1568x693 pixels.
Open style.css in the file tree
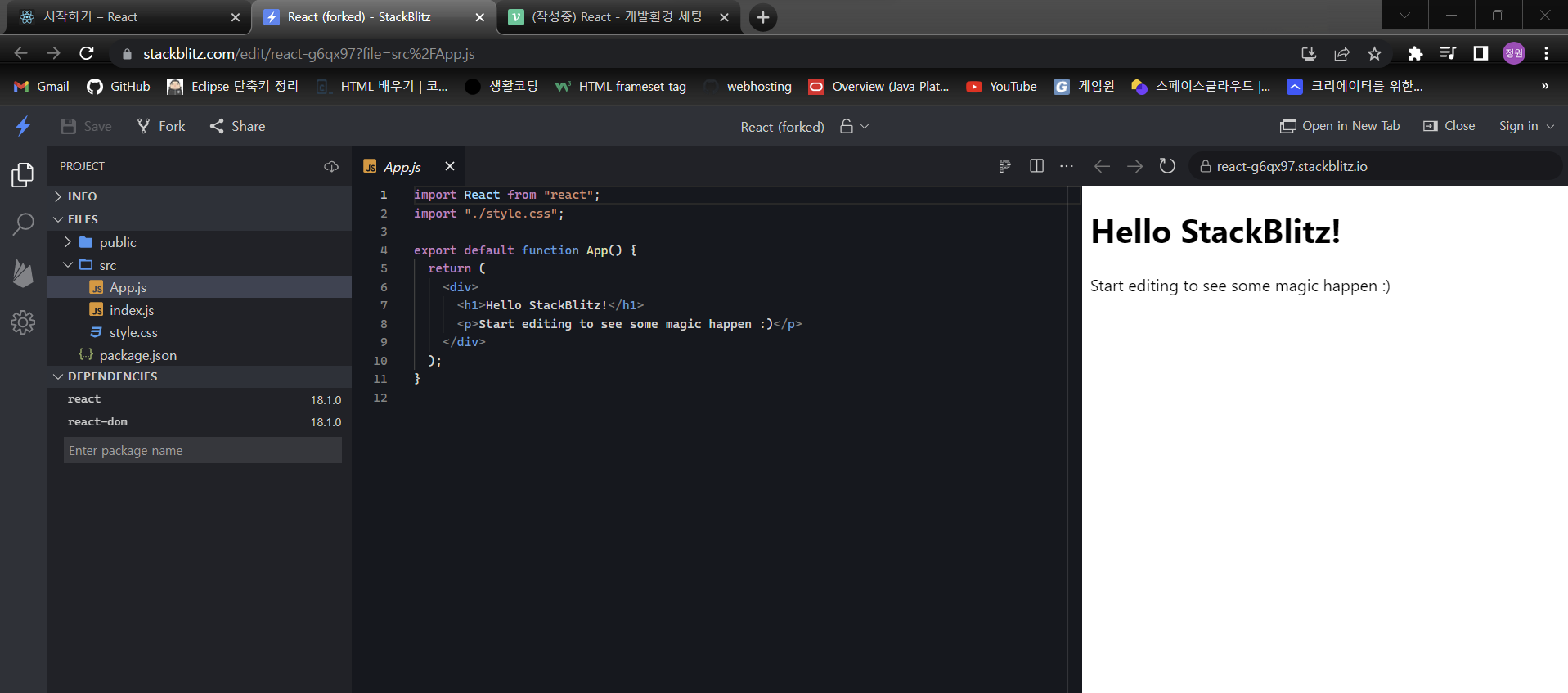tap(200, 332)
